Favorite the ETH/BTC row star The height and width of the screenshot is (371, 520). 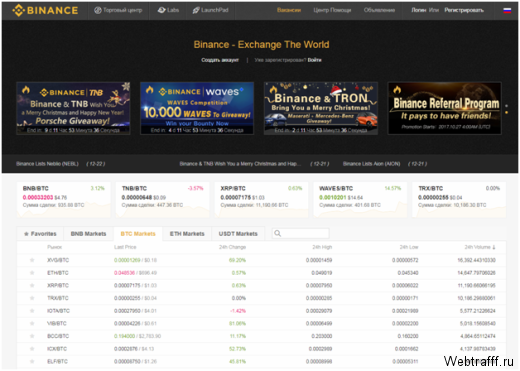tap(32, 273)
